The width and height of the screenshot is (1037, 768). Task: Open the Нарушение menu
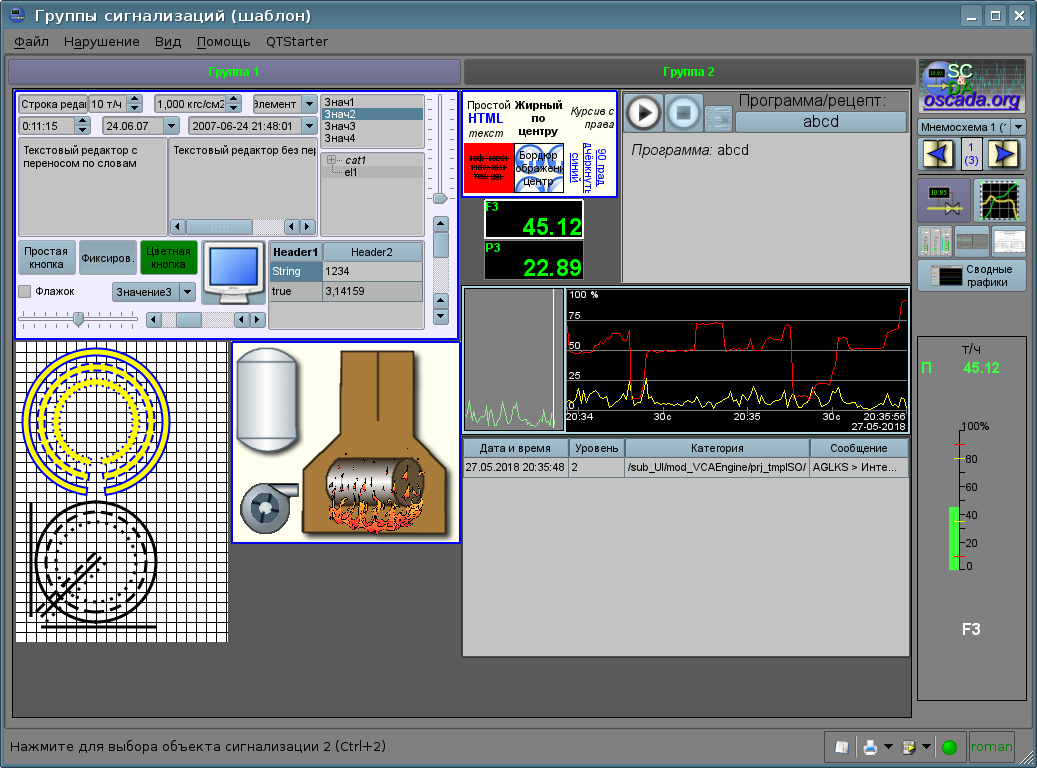(x=101, y=42)
